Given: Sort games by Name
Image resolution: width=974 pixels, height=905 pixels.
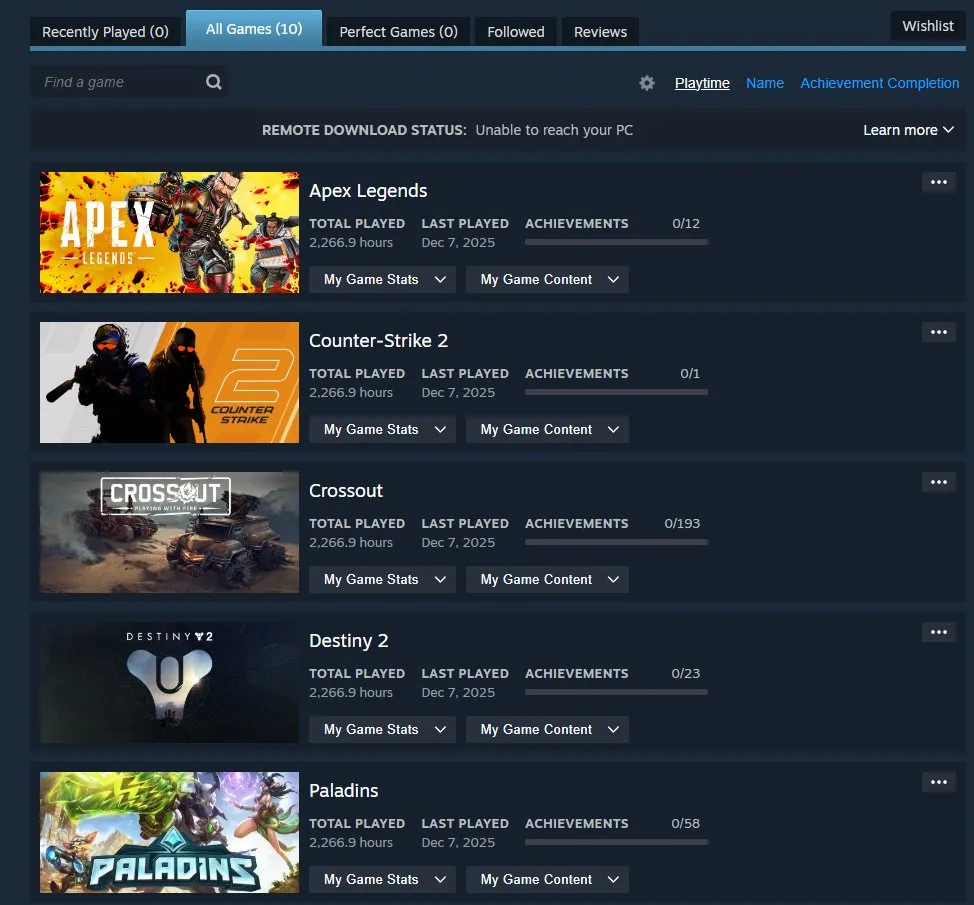Looking at the screenshot, I should click(765, 83).
